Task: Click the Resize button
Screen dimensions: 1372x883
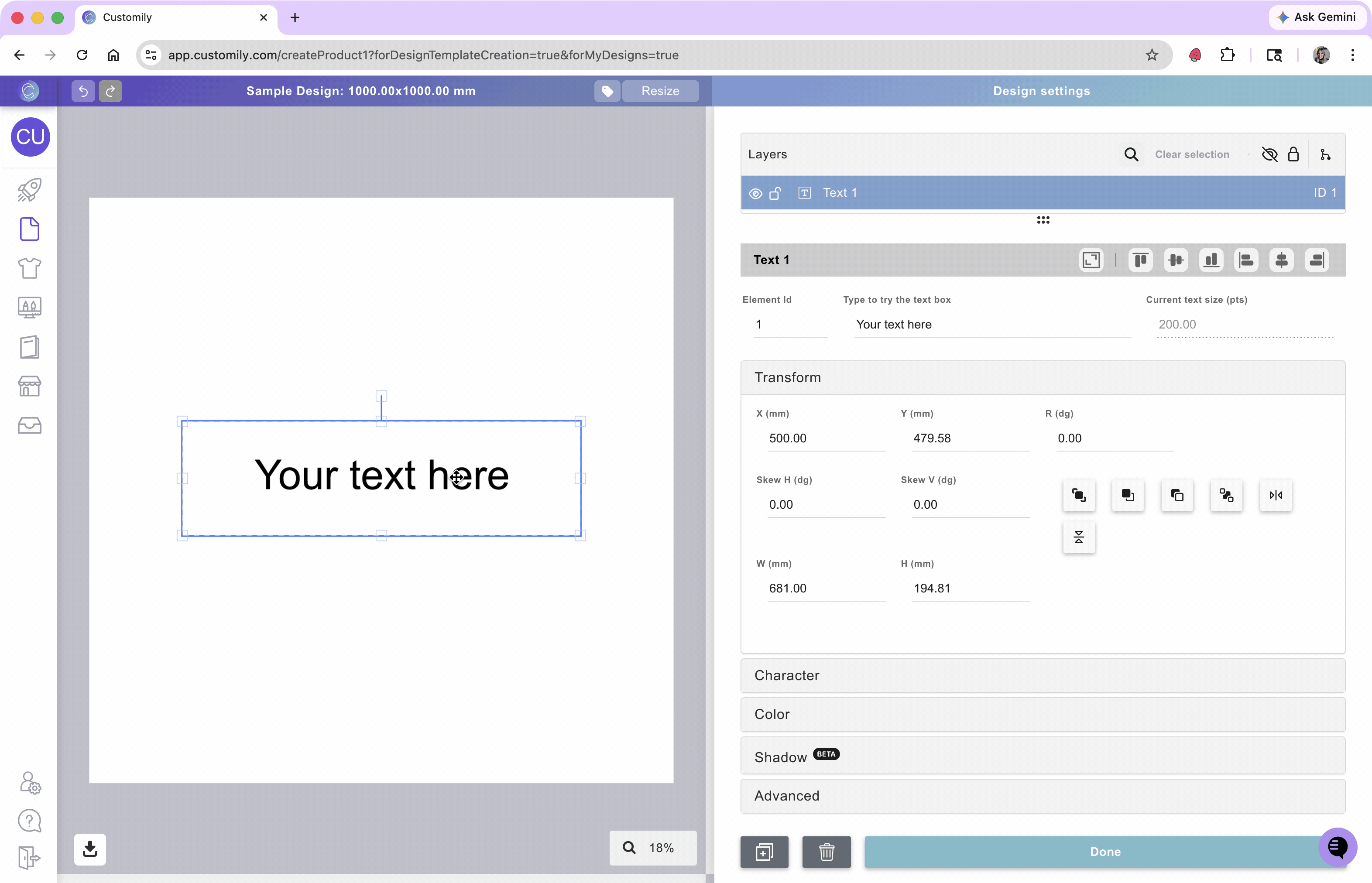Action: pyautogui.click(x=660, y=91)
